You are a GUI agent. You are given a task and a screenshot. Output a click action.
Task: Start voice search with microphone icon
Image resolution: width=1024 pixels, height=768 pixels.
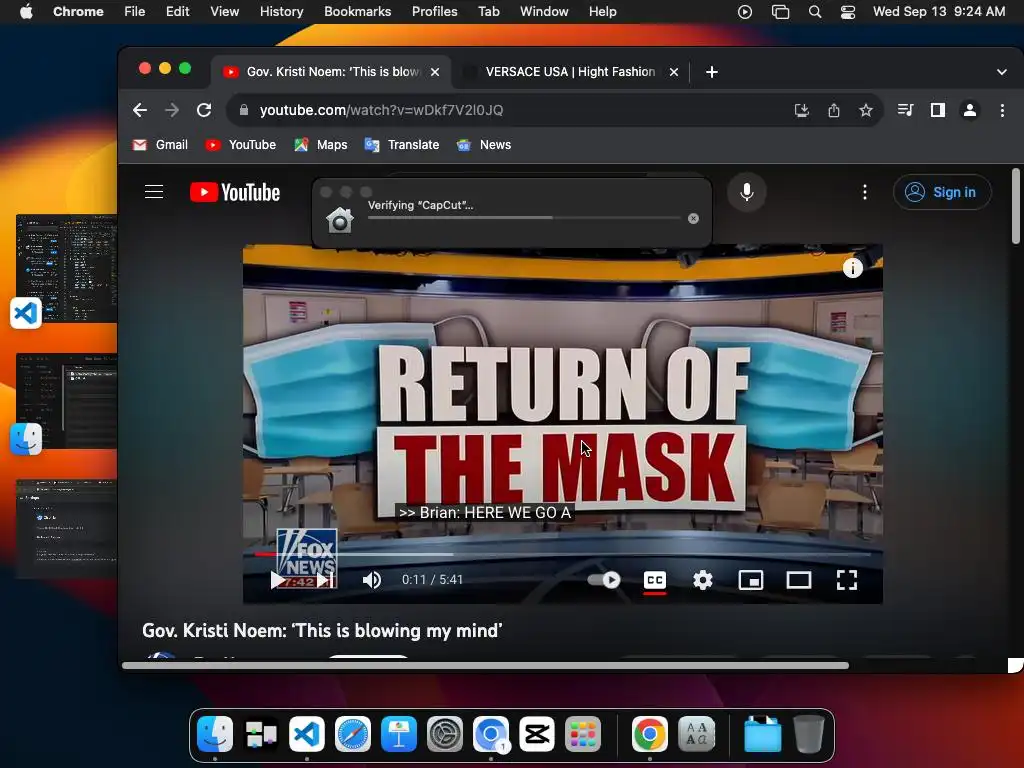pyautogui.click(x=746, y=192)
